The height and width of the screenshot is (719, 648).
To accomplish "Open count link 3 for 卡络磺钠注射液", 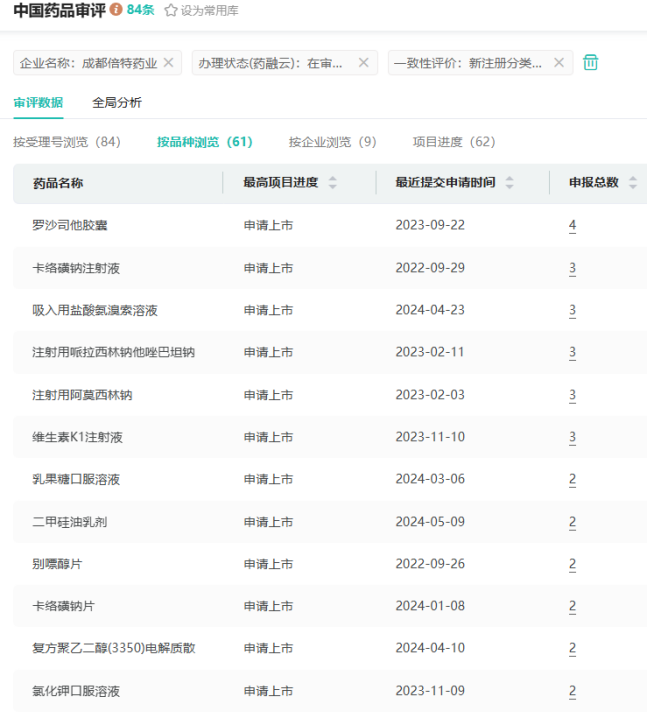I will [572, 268].
